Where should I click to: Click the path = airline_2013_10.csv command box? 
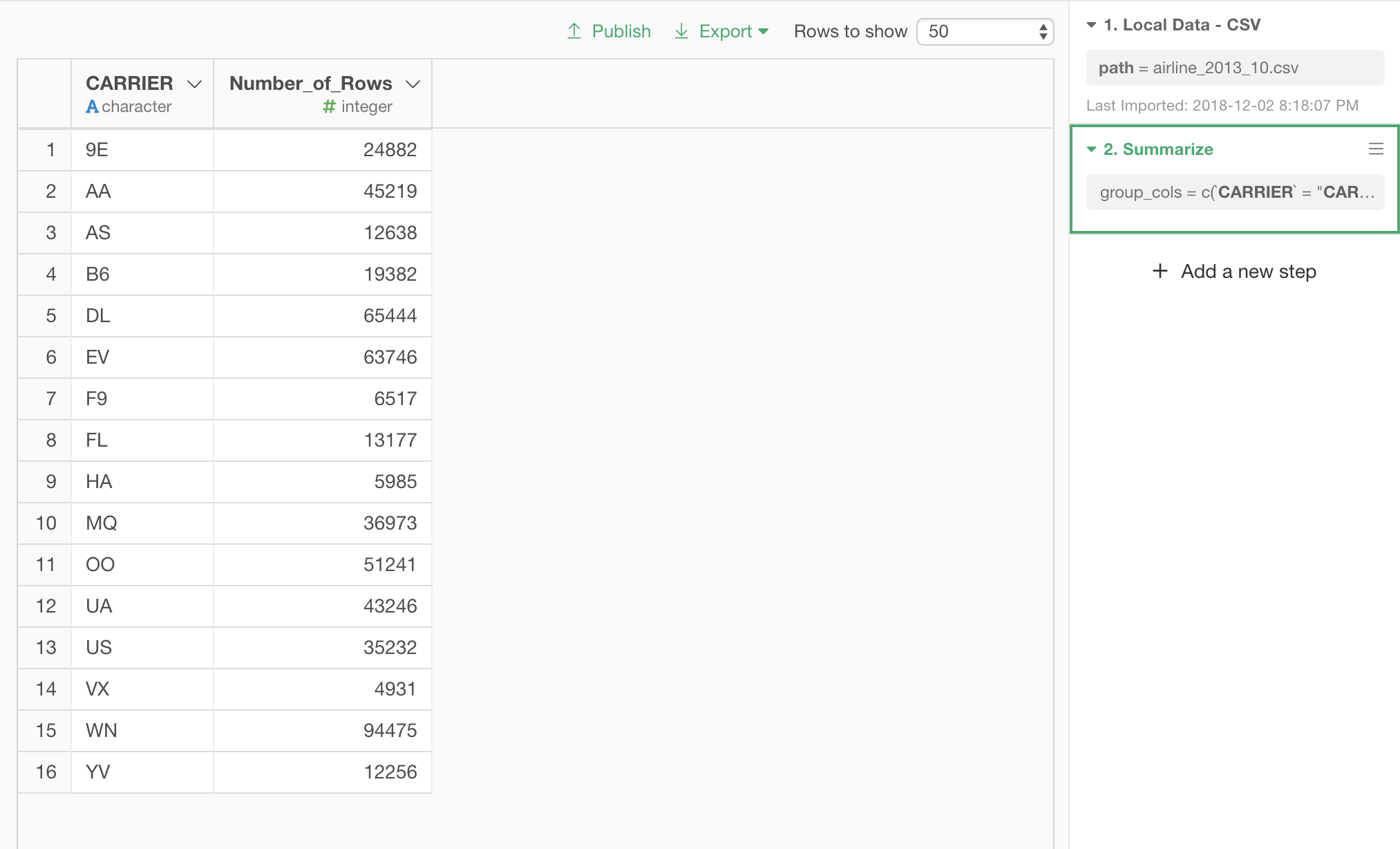coord(1234,68)
